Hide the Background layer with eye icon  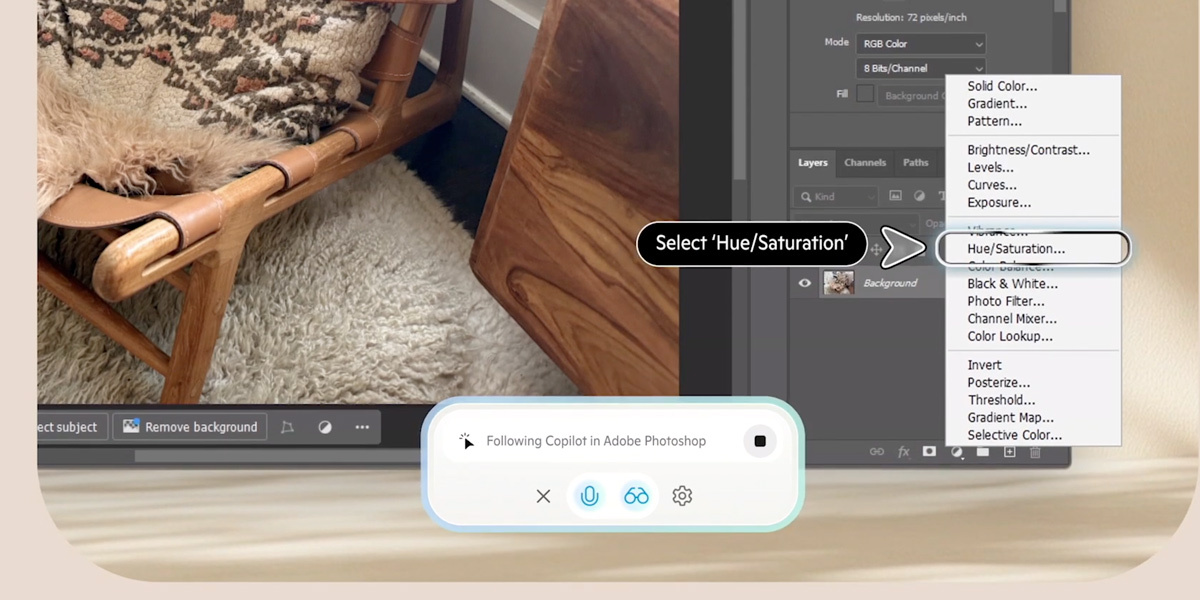click(x=804, y=283)
